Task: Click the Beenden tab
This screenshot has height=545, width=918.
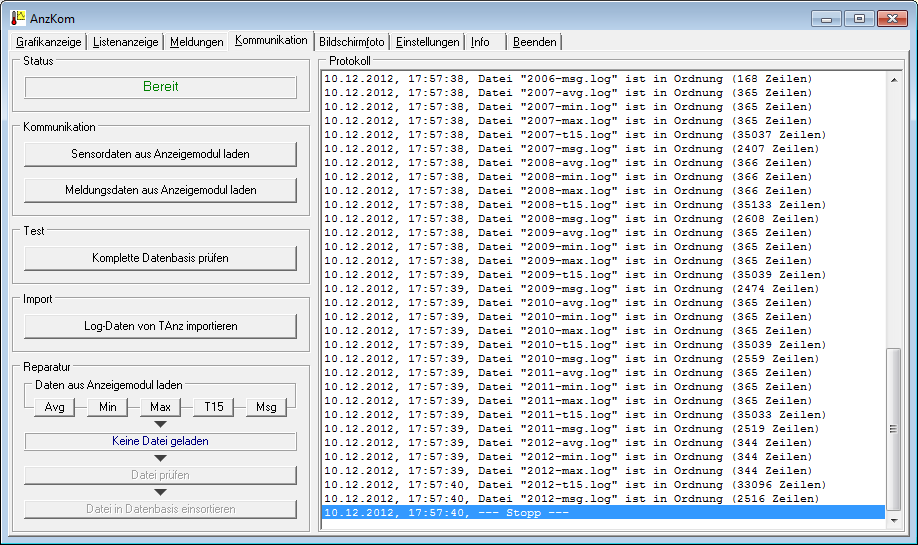Action: pyautogui.click(x=535, y=42)
